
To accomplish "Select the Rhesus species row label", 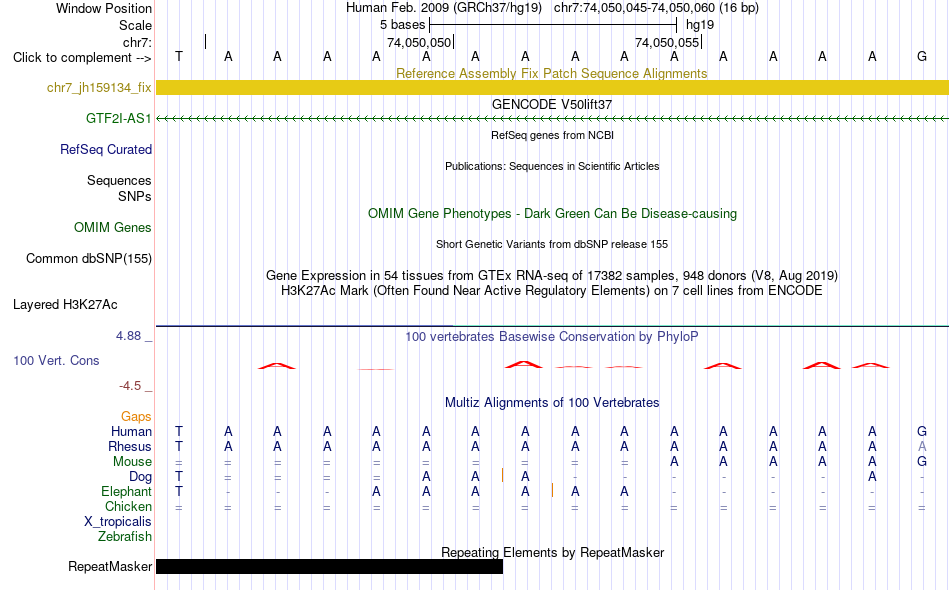I will click(130, 446).
